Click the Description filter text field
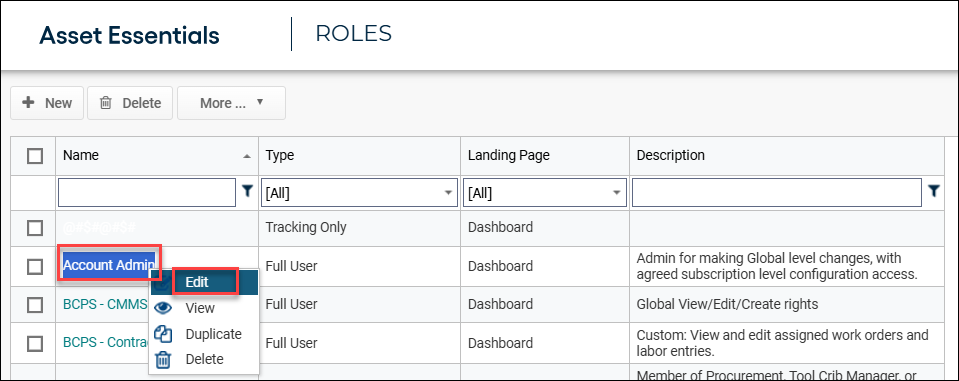Screen dimensions: 959x381 [777, 193]
